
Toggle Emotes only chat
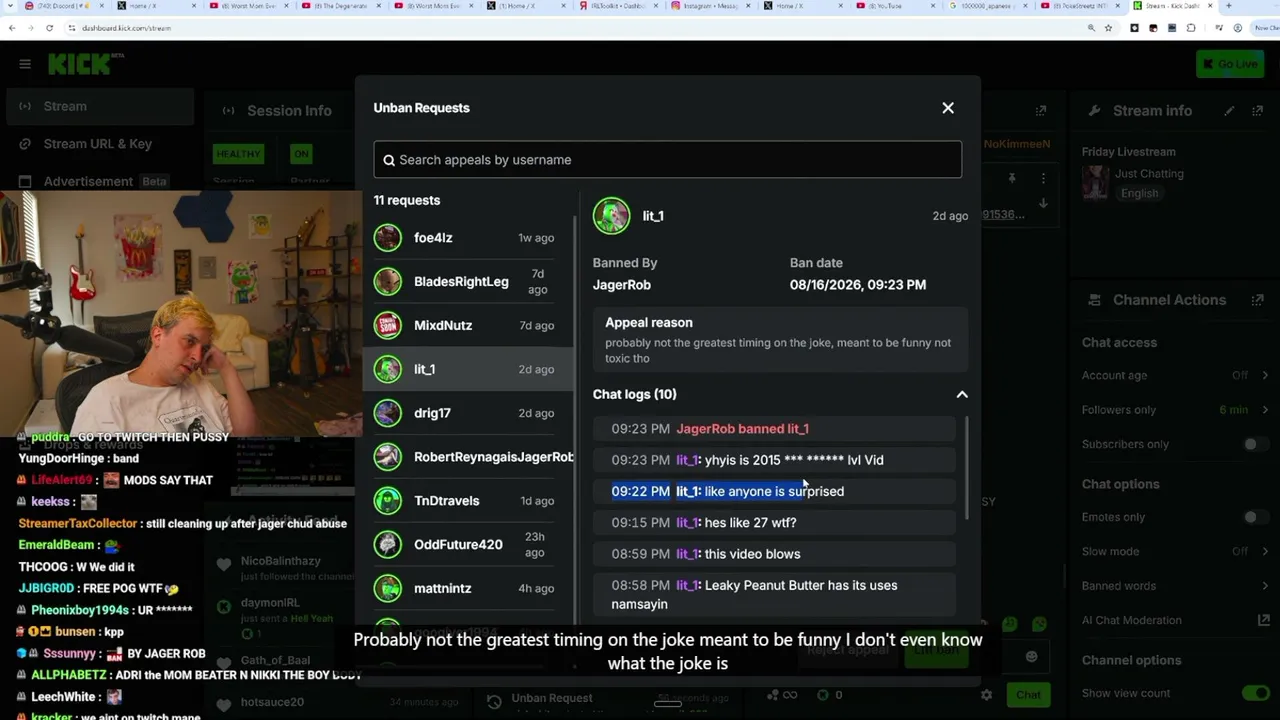tap(1255, 517)
